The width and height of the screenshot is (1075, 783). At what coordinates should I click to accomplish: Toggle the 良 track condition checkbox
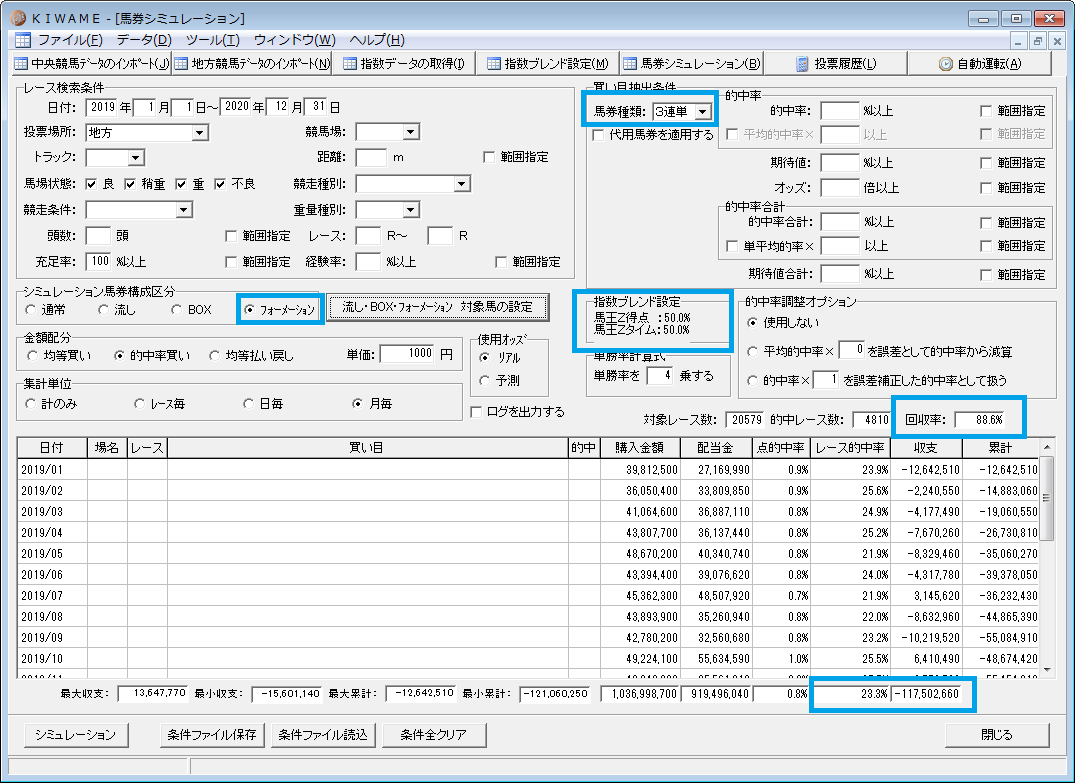click(91, 184)
